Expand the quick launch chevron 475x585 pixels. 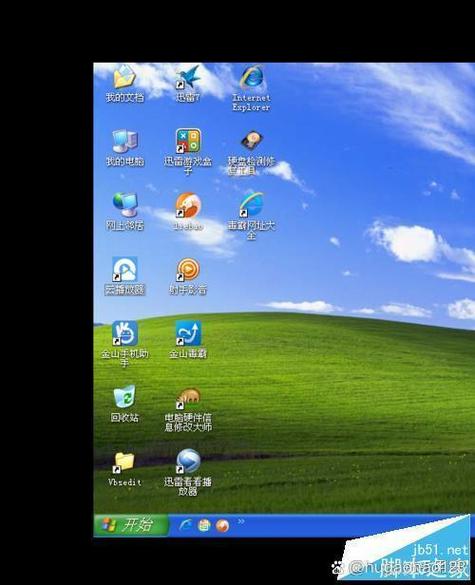point(241,522)
